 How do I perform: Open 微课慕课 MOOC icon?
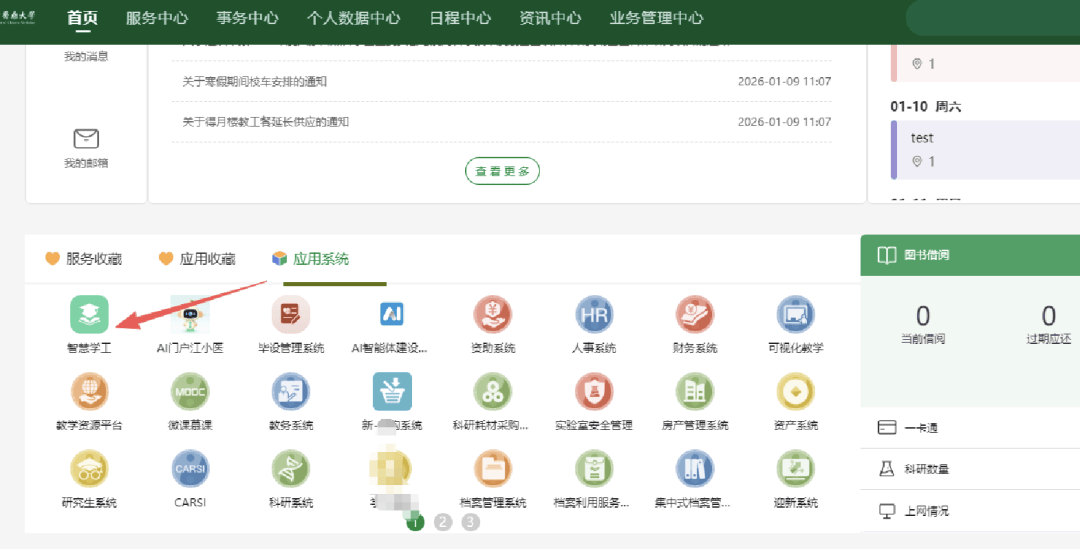pyautogui.click(x=190, y=391)
